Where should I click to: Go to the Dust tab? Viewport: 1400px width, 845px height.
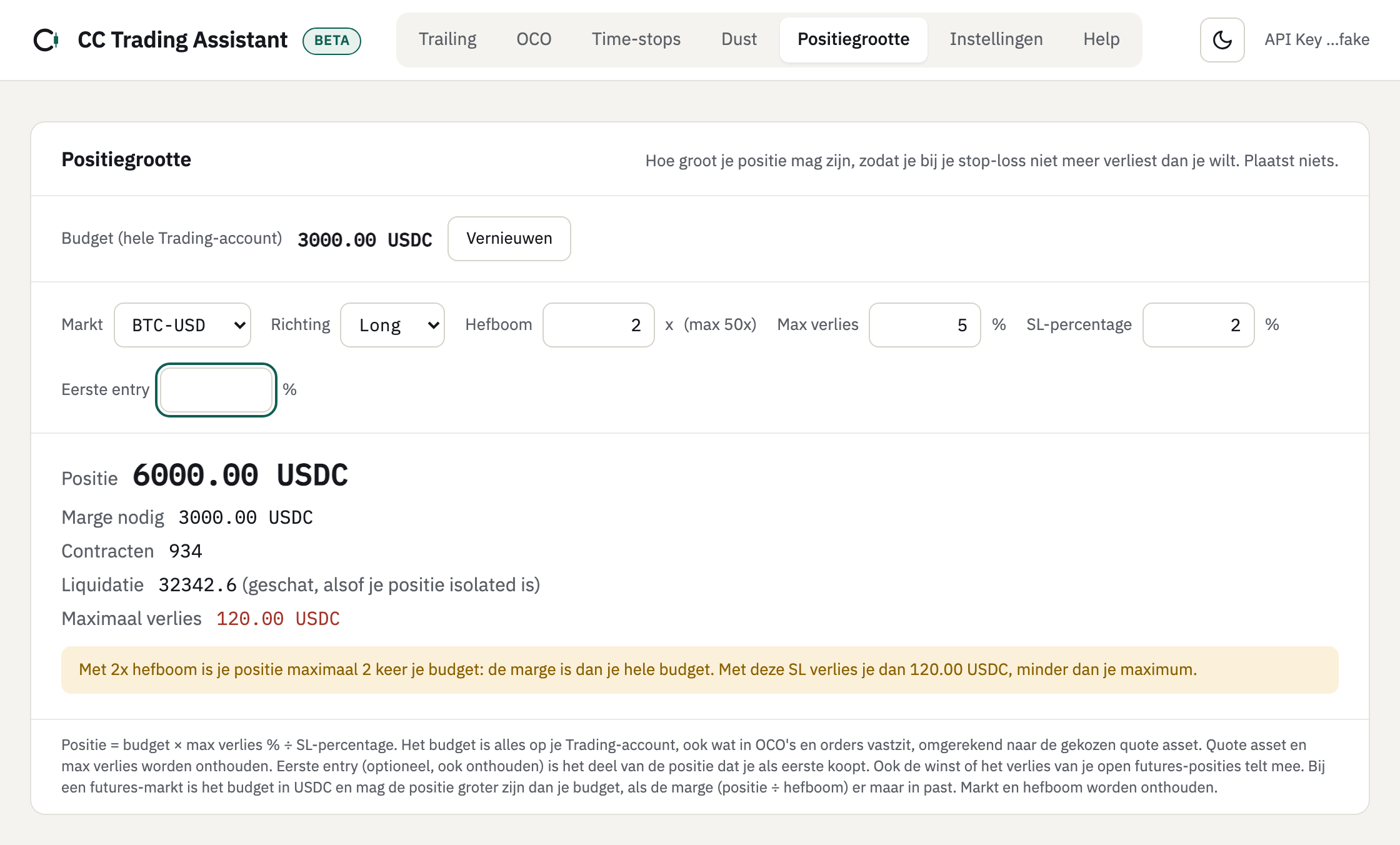[739, 39]
